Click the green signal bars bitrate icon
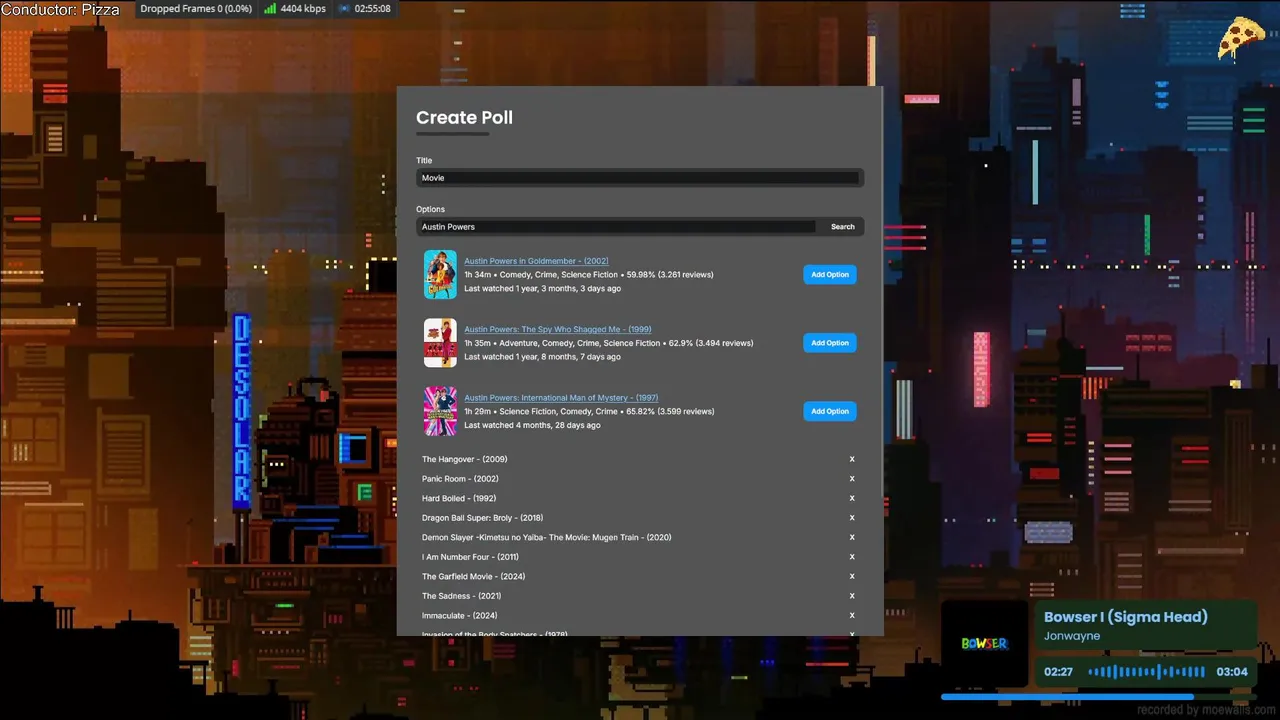Screen dimensions: 1280x720 (x=270, y=9)
